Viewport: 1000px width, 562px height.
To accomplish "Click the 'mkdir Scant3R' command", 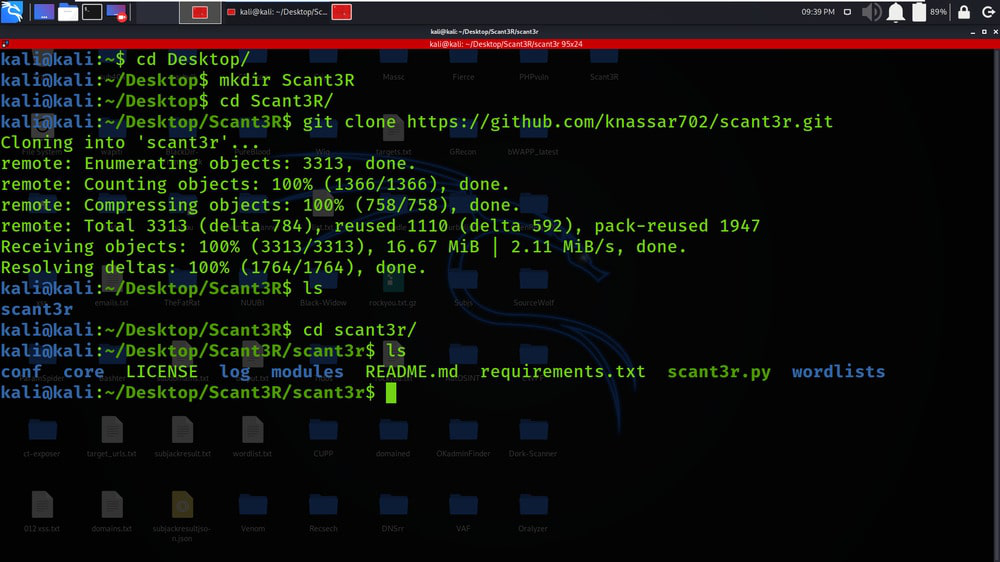I will (x=287, y=80).
